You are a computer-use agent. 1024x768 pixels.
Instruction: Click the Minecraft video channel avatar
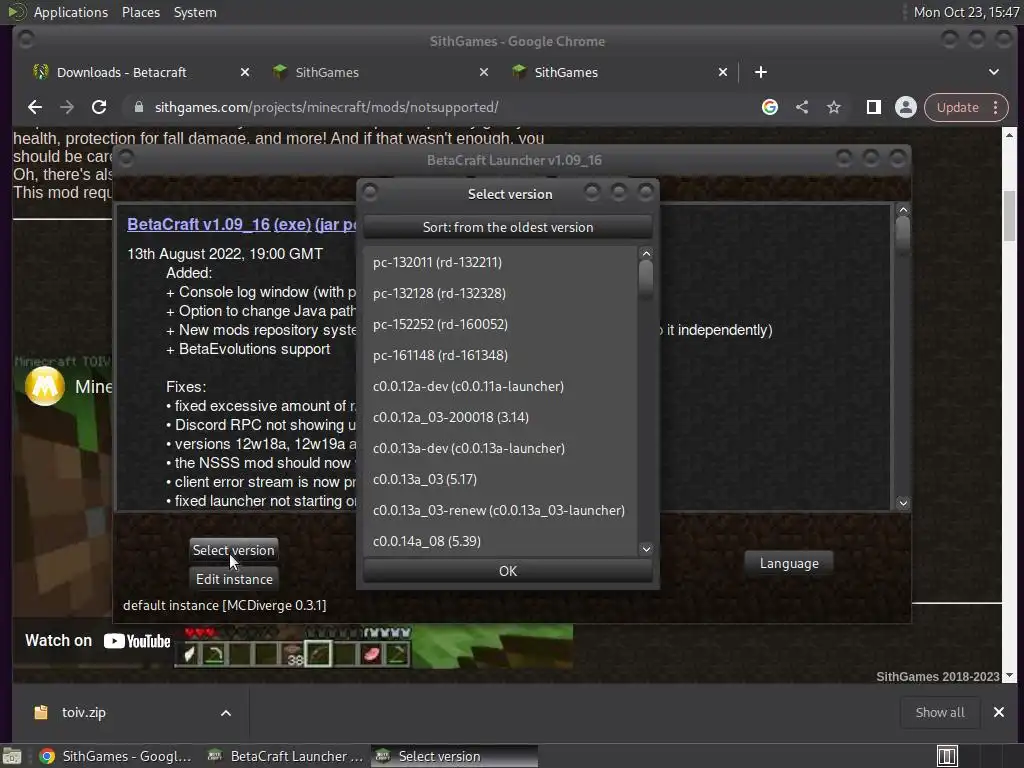point(44,387)
